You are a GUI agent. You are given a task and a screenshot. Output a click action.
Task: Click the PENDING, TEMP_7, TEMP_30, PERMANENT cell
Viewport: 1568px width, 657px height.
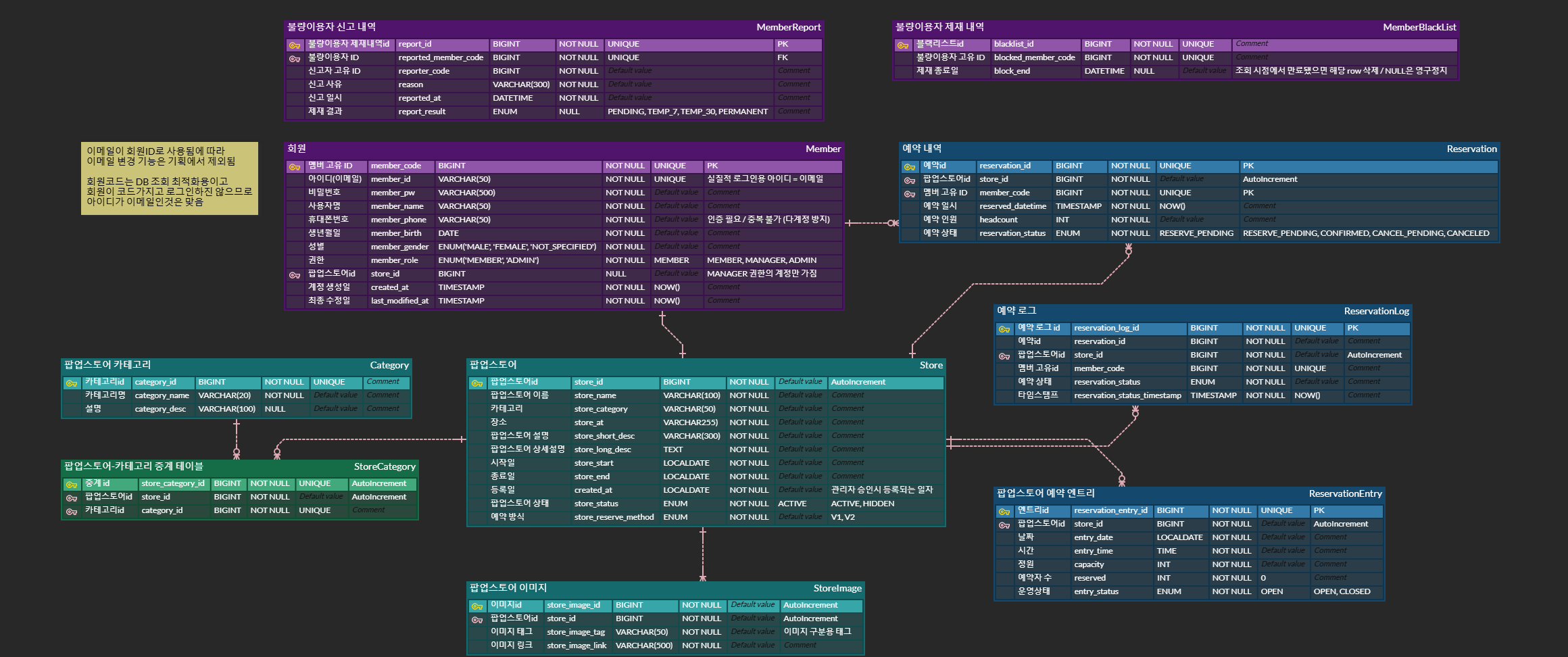(688, 112)
